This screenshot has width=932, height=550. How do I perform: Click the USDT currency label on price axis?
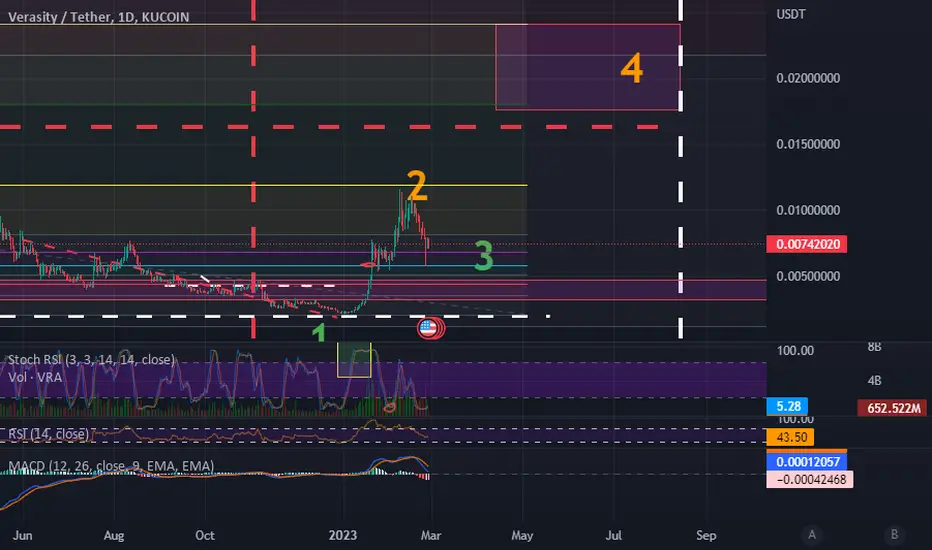[791, 14]
